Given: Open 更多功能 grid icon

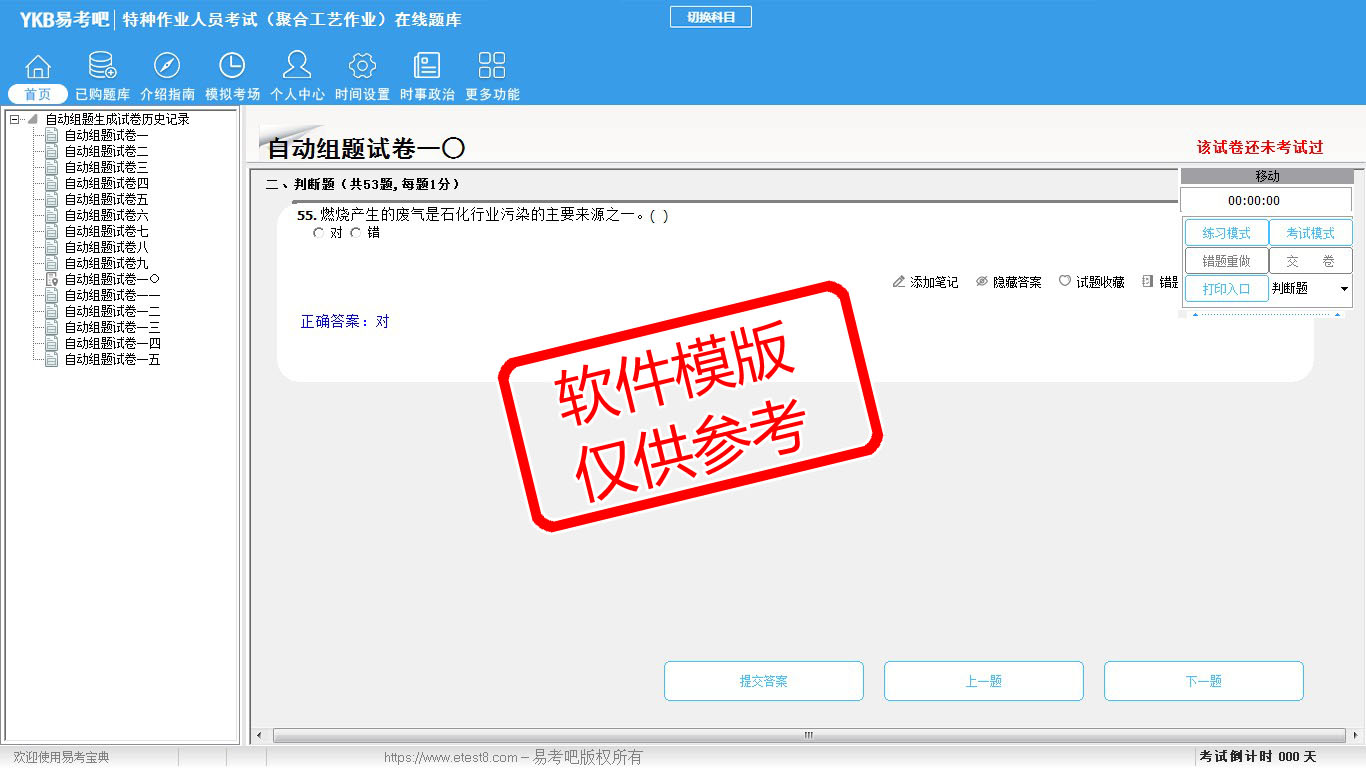Looking at the screenshot, I should pos(492,67).
